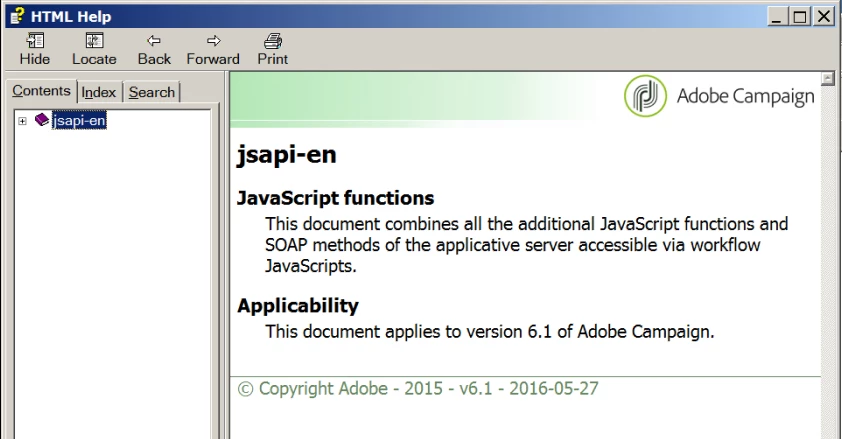
Task: Click the 'applies to version 6.1' sentence
Action: tap(490, 332)
